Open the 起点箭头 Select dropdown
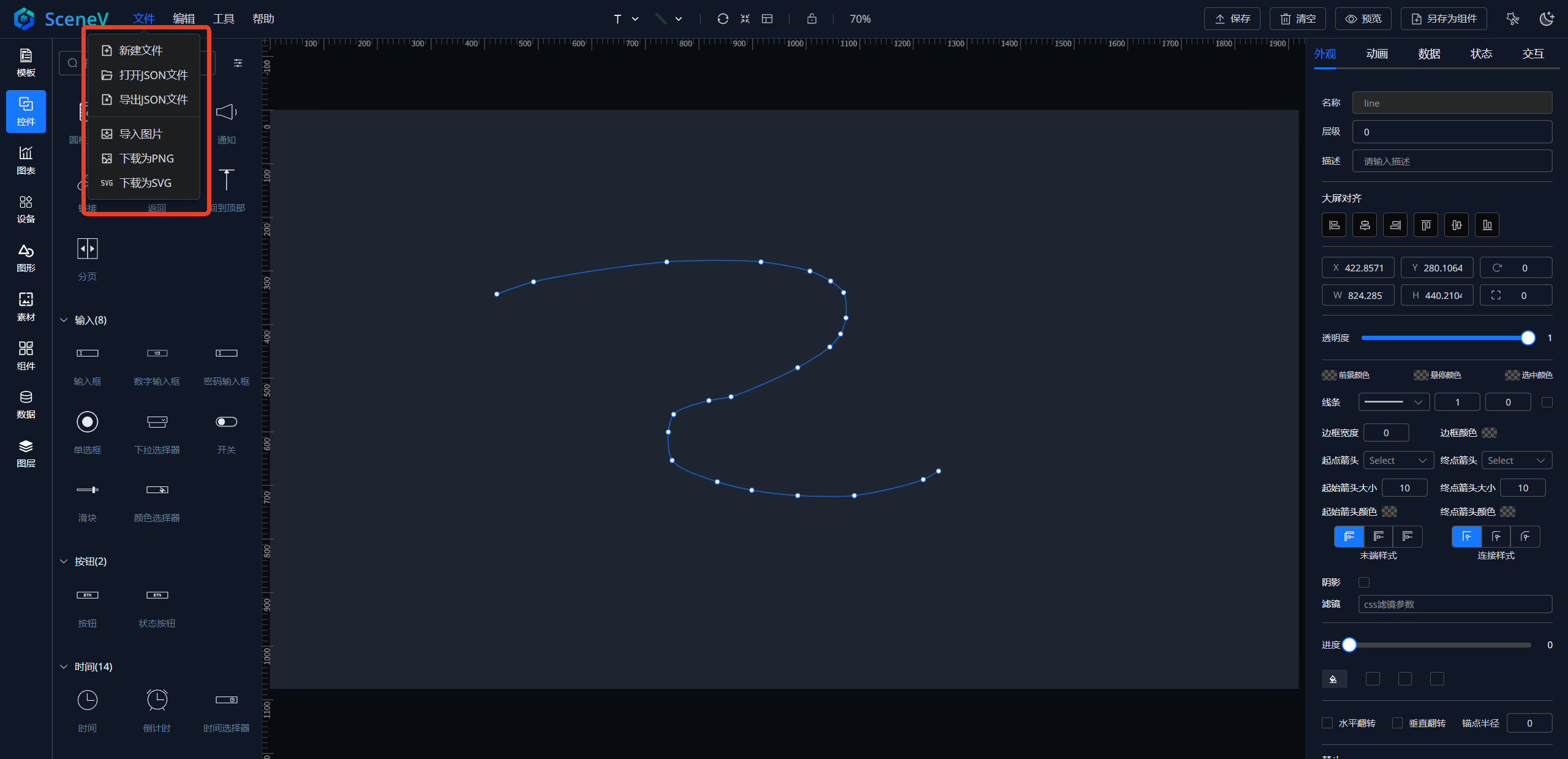The height and width of the screenshot is (759, 1568). pos(1398,460)
